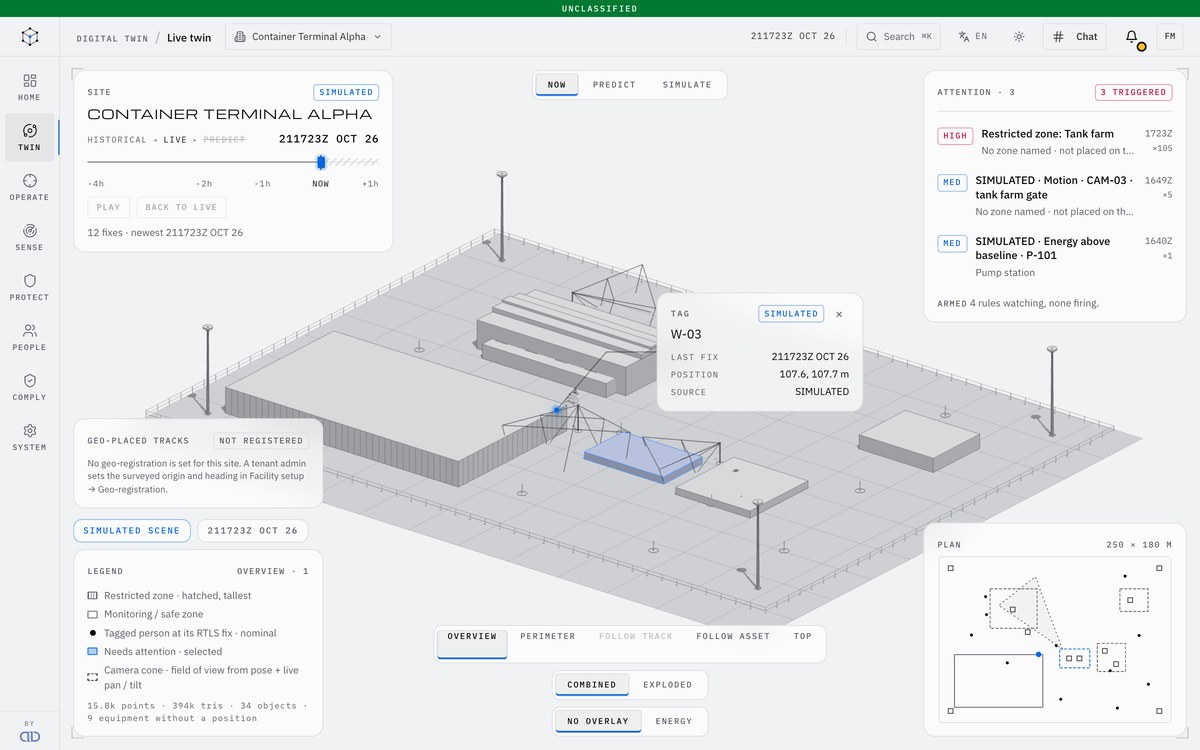
Task: Open the Energy above baseline P-101 alert
Action: [1055, 256]
